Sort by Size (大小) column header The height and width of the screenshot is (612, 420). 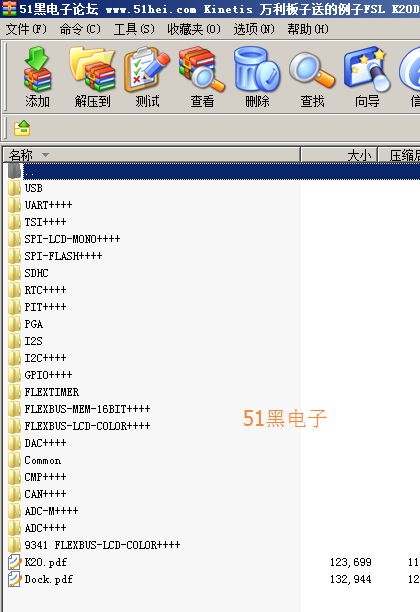point(339,155)
